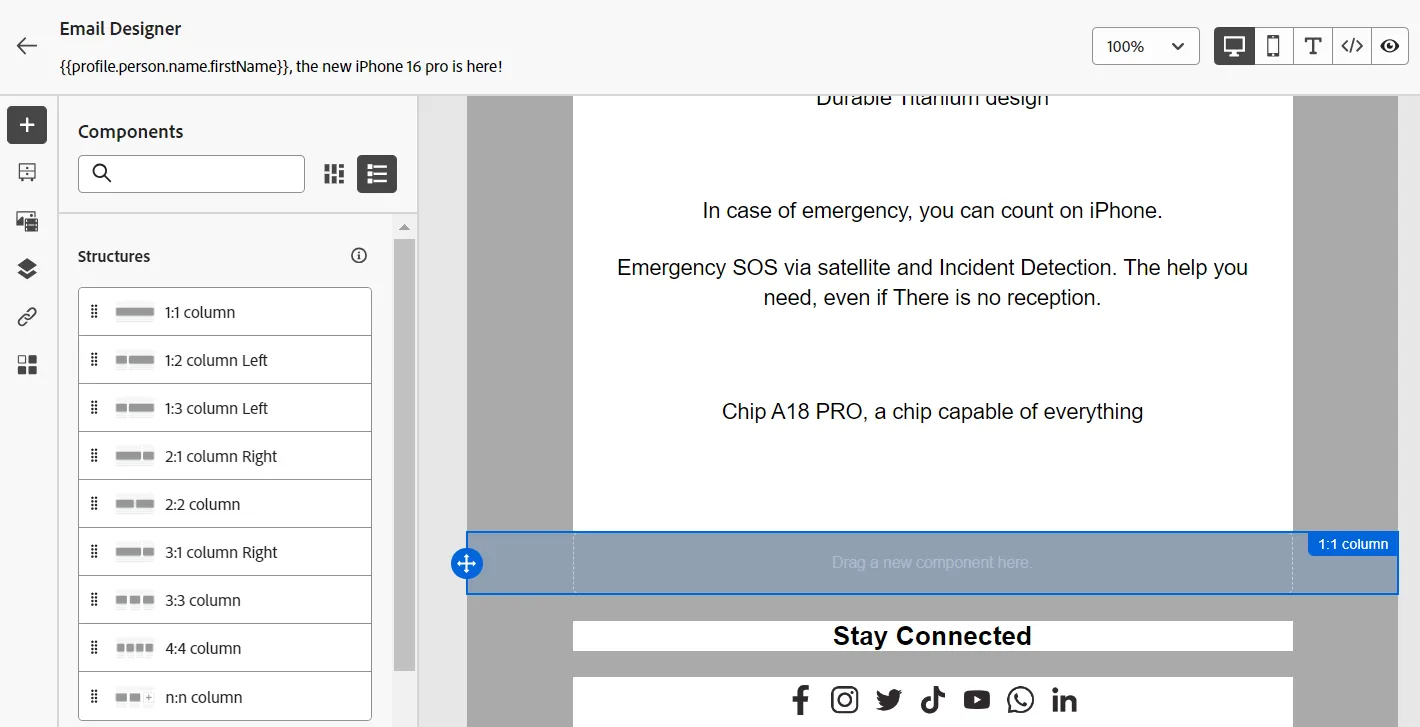The image size is (1420, 727).
Task: Open the image assets picker panel
Action: tap(27, 221)
